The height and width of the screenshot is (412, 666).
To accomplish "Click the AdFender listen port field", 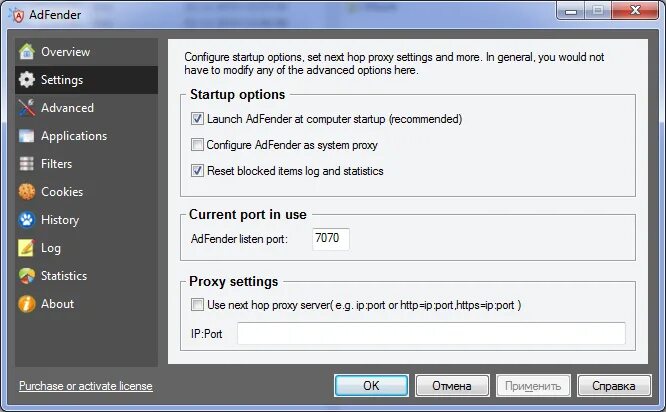I will tap(331, 239).
